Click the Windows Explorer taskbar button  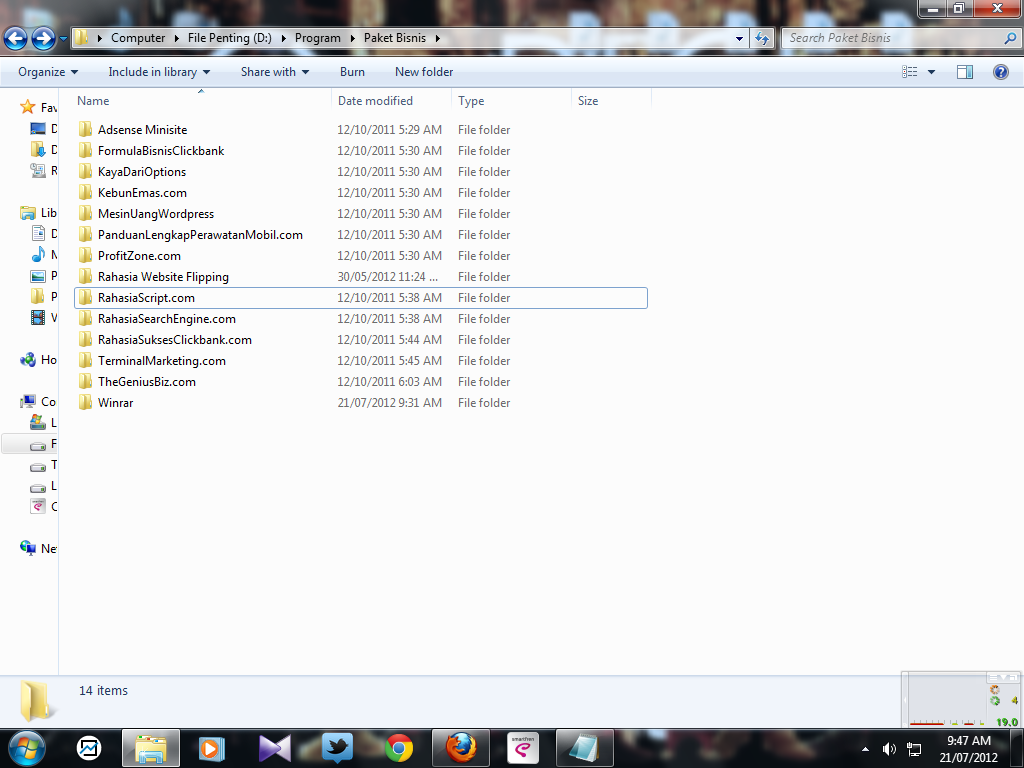[x=151, y=748]
